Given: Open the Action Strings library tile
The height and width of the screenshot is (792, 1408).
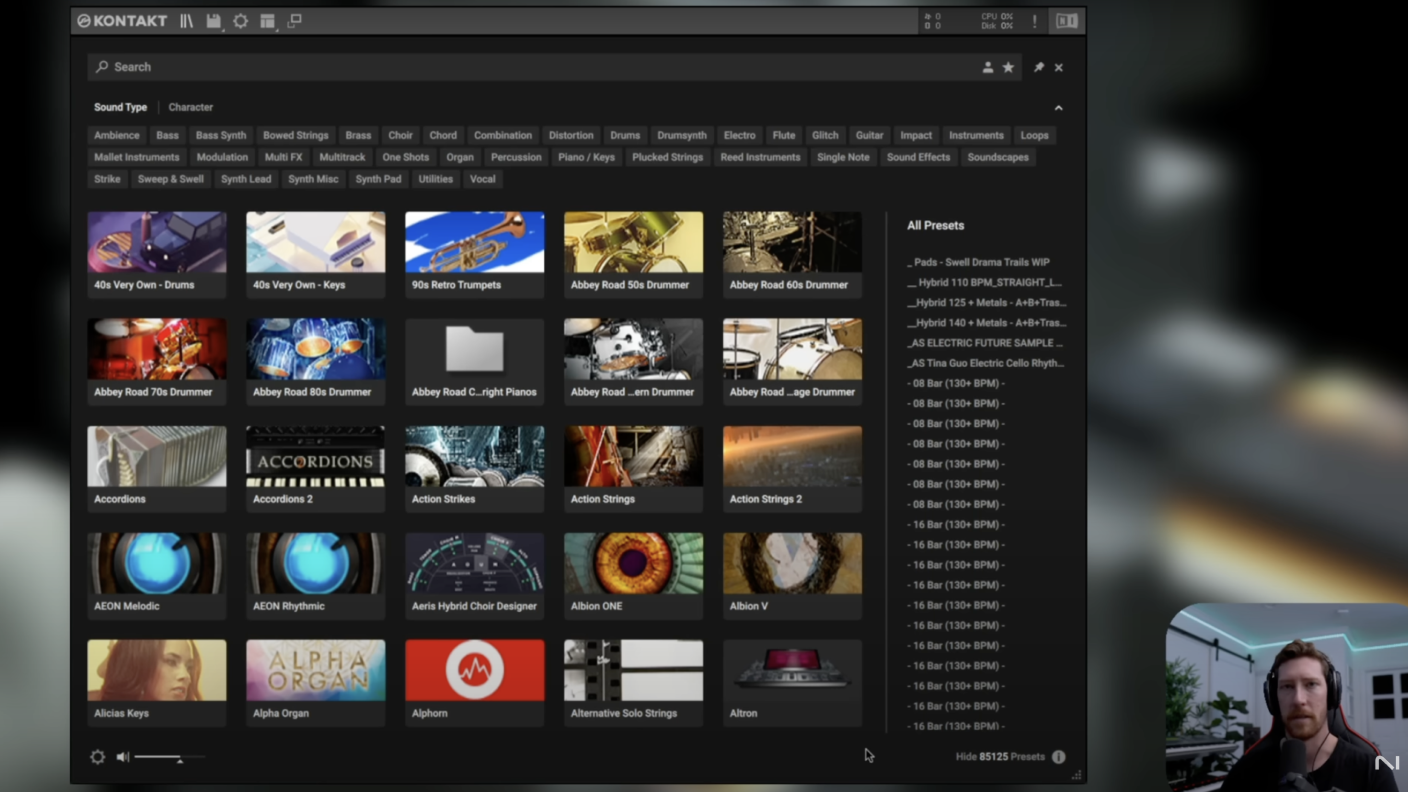Looking at the screenshot, I should point(634,468).
